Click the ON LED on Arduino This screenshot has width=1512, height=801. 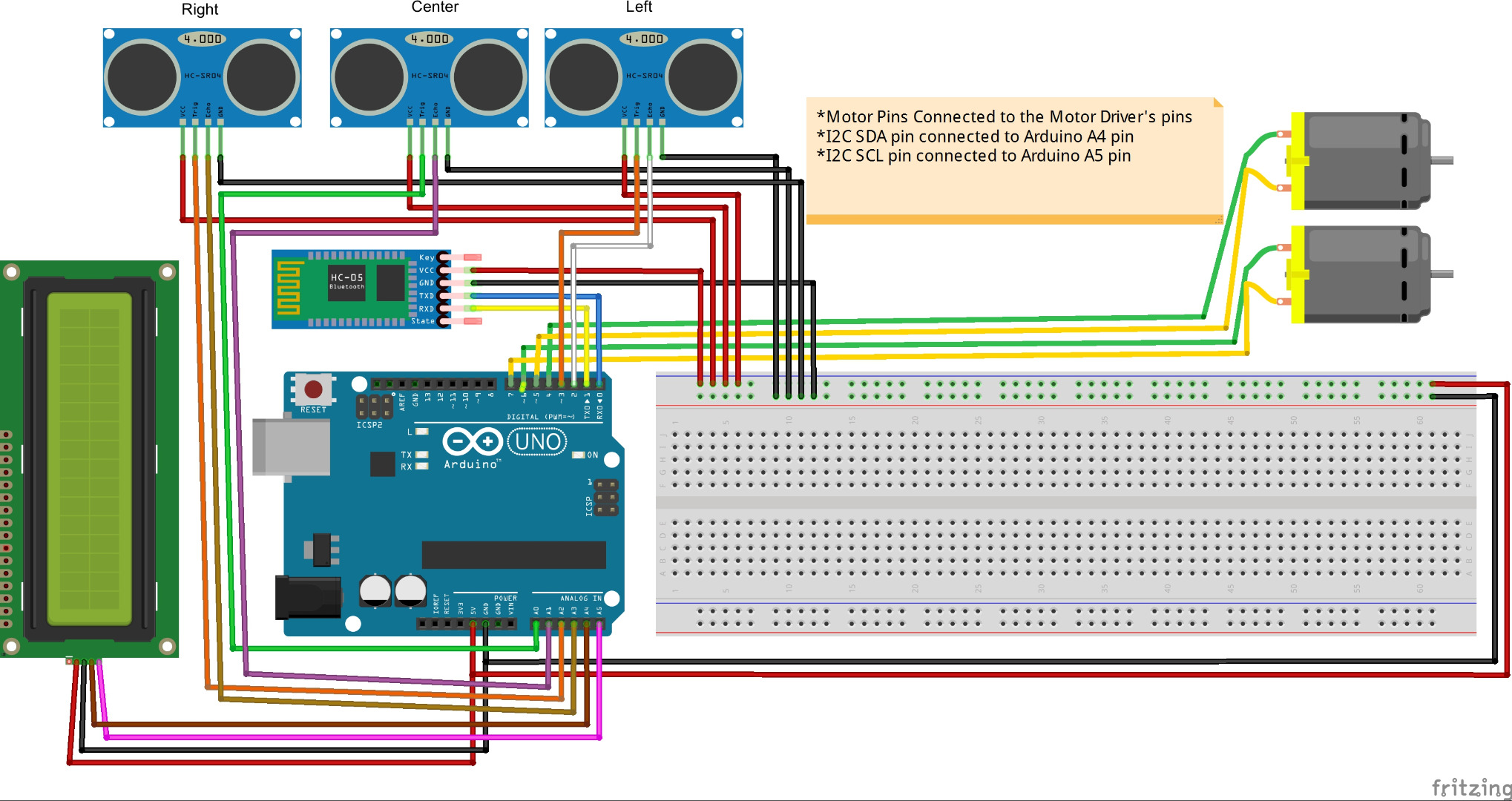pos(579,455)
